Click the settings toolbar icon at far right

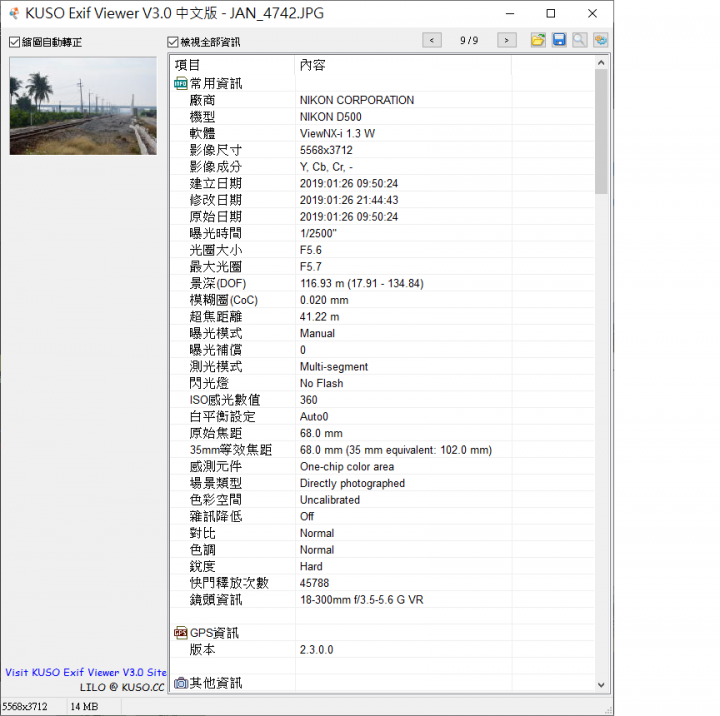click(601, 40)
